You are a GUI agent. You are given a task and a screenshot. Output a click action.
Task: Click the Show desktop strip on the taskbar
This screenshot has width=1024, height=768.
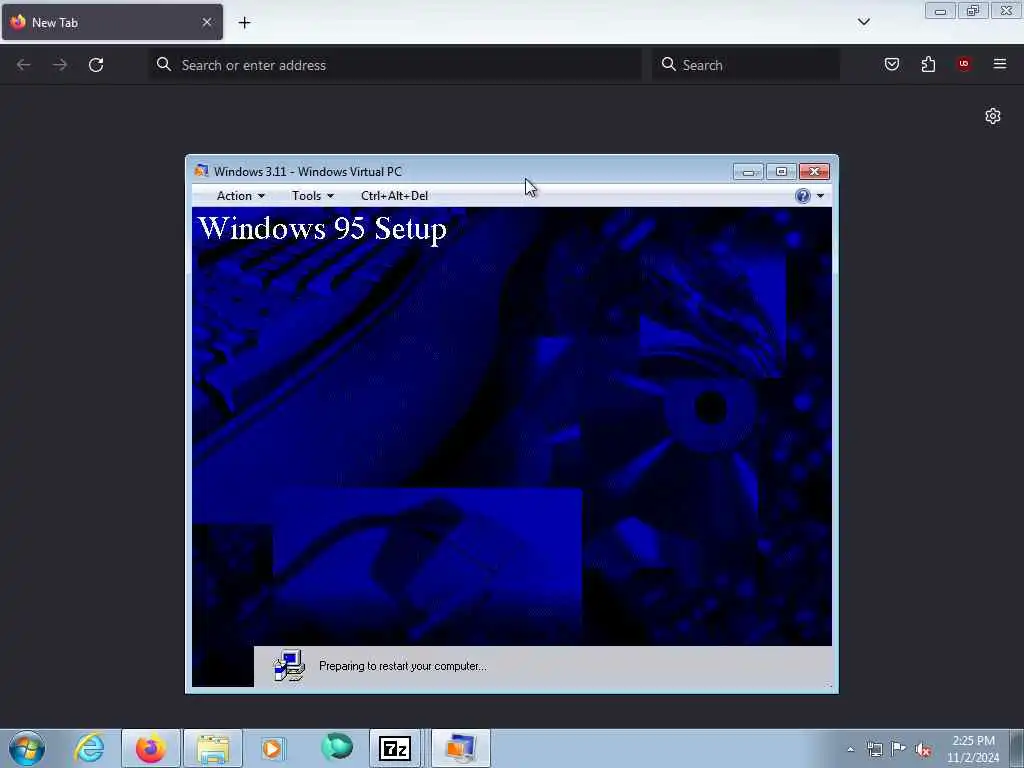pos(1017,748)
